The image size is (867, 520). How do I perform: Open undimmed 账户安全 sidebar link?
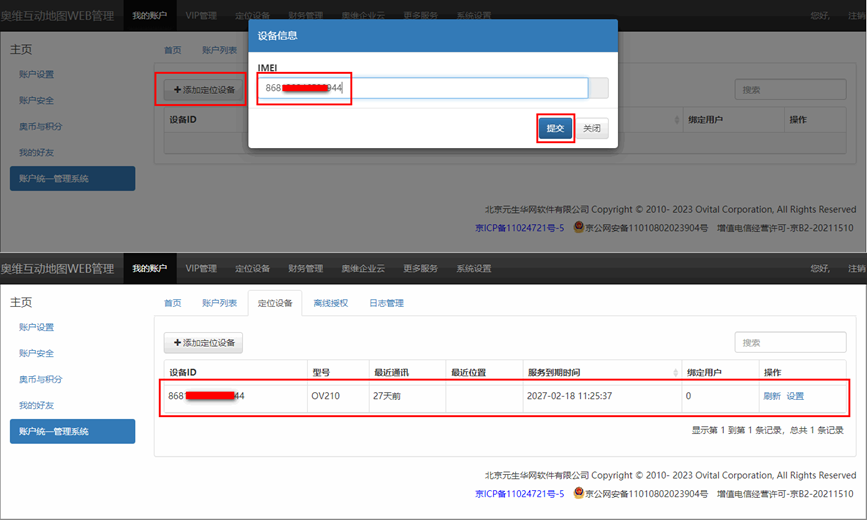tap(36, 353)
